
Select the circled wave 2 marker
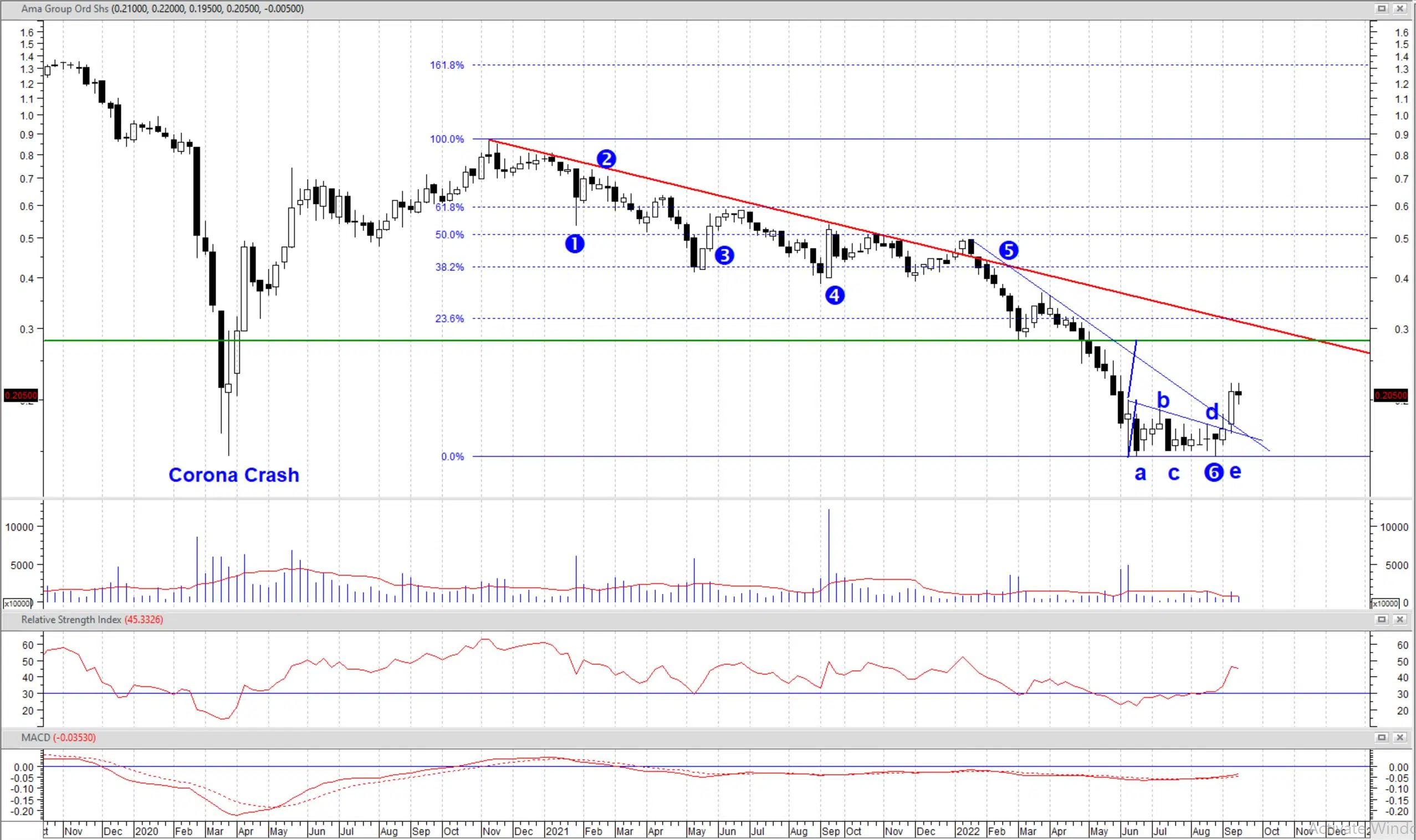coord(606,159)
